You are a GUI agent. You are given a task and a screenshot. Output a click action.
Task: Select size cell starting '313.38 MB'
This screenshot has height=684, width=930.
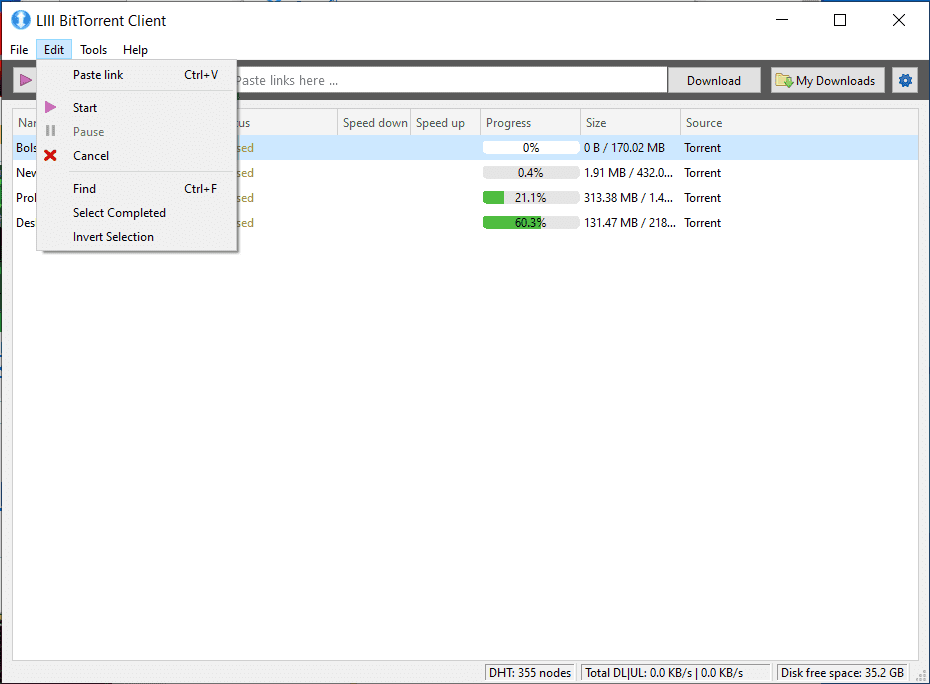click(x=628, y=198)
